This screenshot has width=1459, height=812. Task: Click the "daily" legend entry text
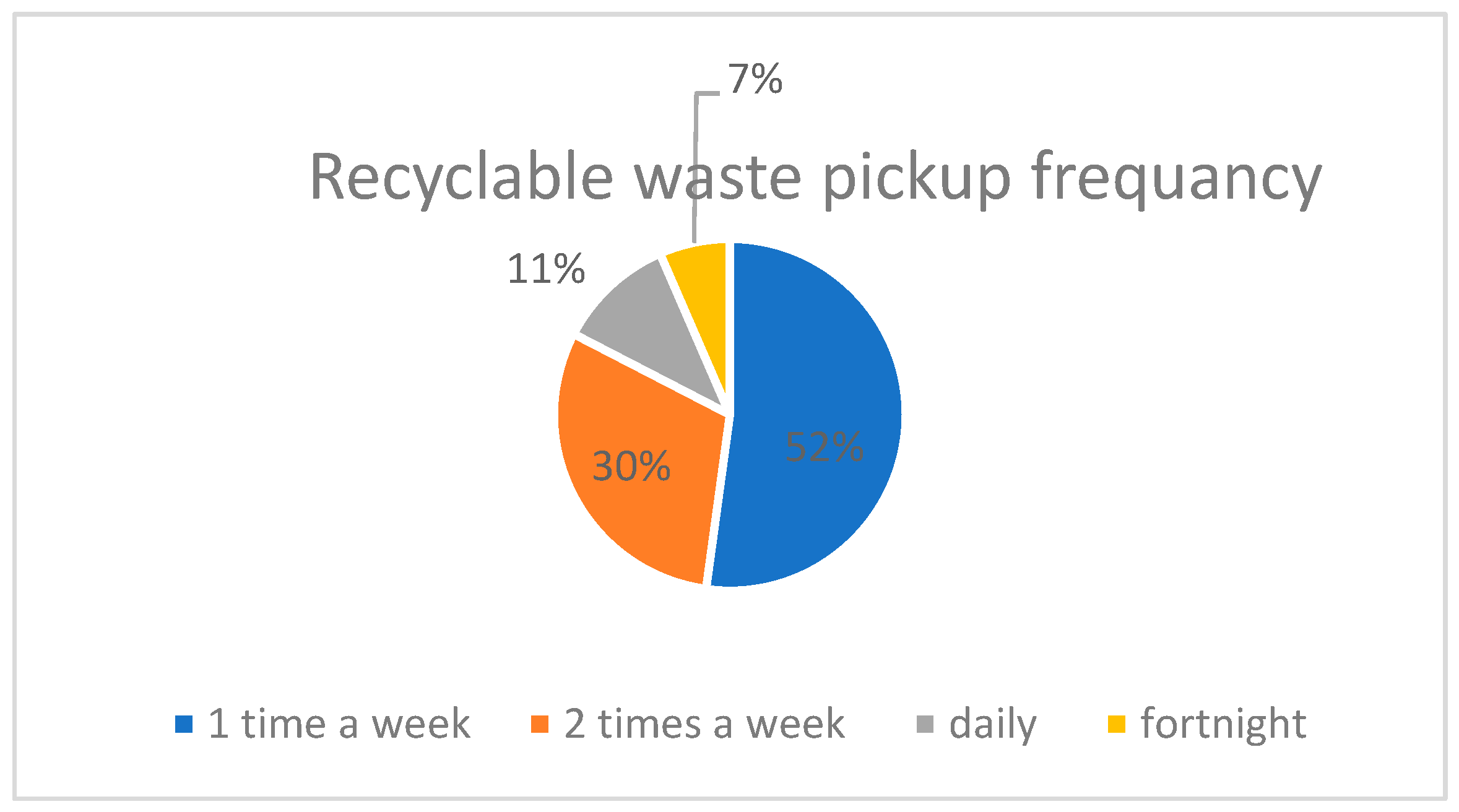click(x=992, y=723)
